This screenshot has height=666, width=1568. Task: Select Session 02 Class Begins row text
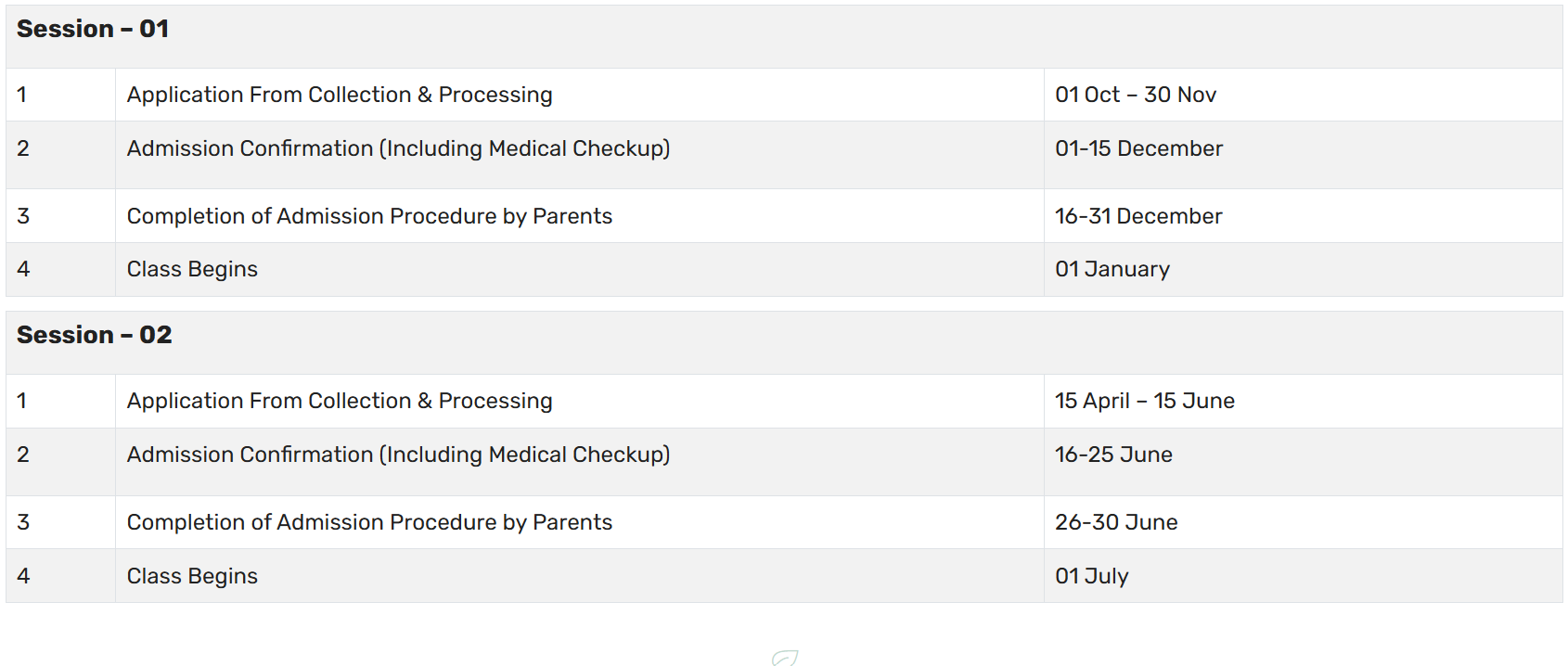click(192, 577)
